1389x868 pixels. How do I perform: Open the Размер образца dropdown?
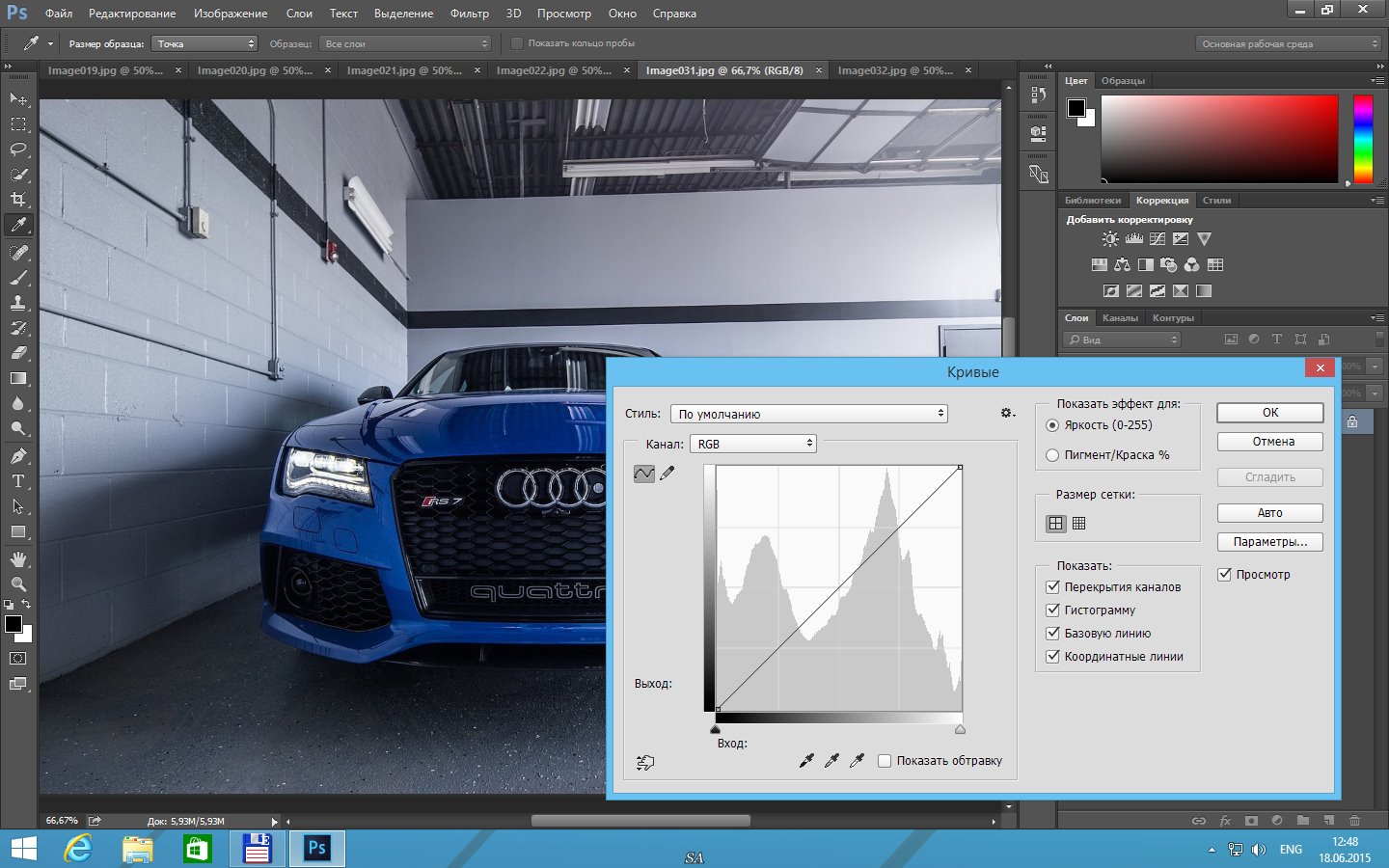(205, 43)
